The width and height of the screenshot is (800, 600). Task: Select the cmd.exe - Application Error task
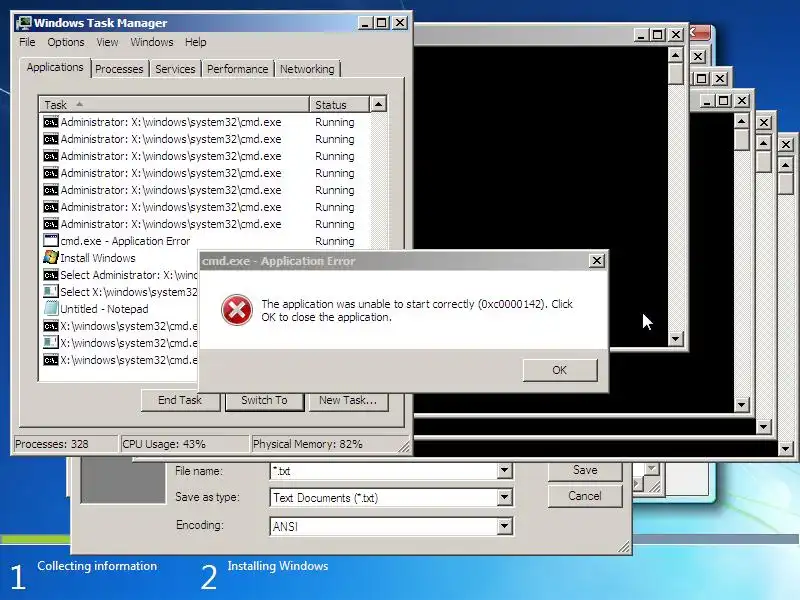click(125, 241)
